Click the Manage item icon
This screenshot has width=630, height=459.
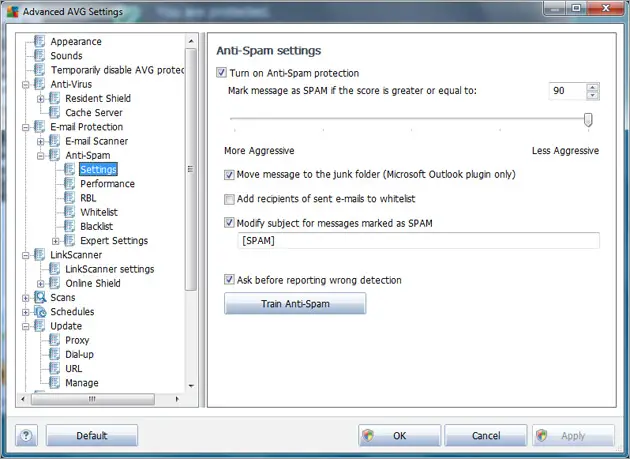54,383
